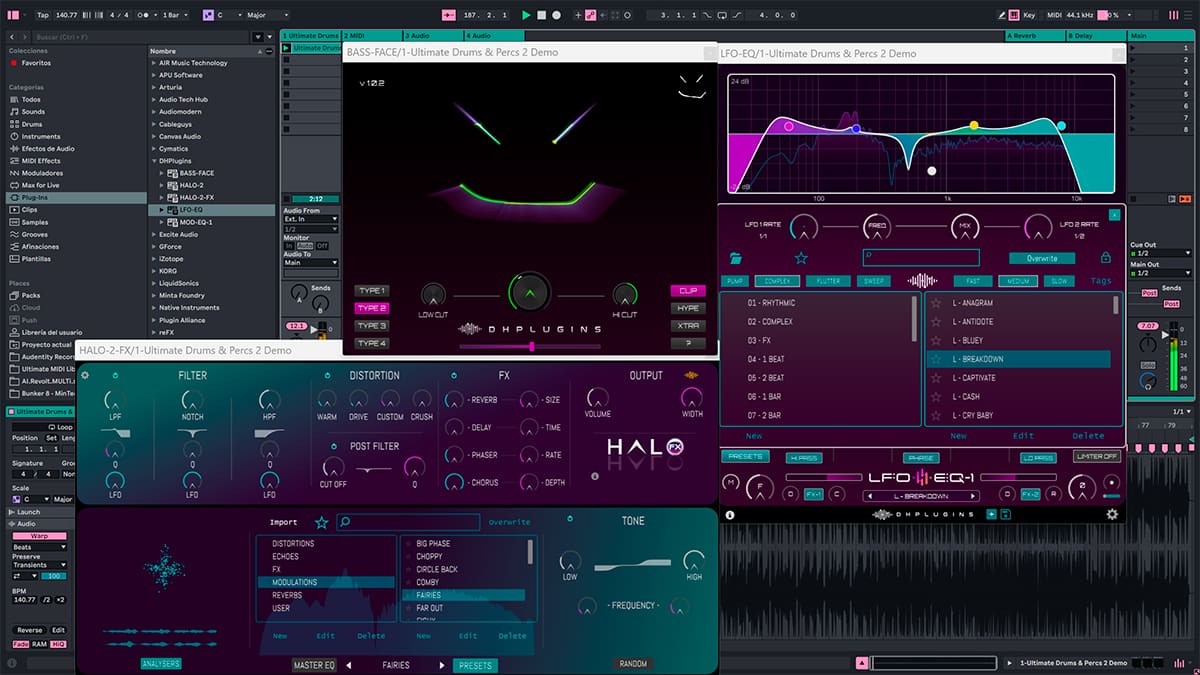Star the L - ANAGRAM preset
1200x675 pixels.
point(937,303)
